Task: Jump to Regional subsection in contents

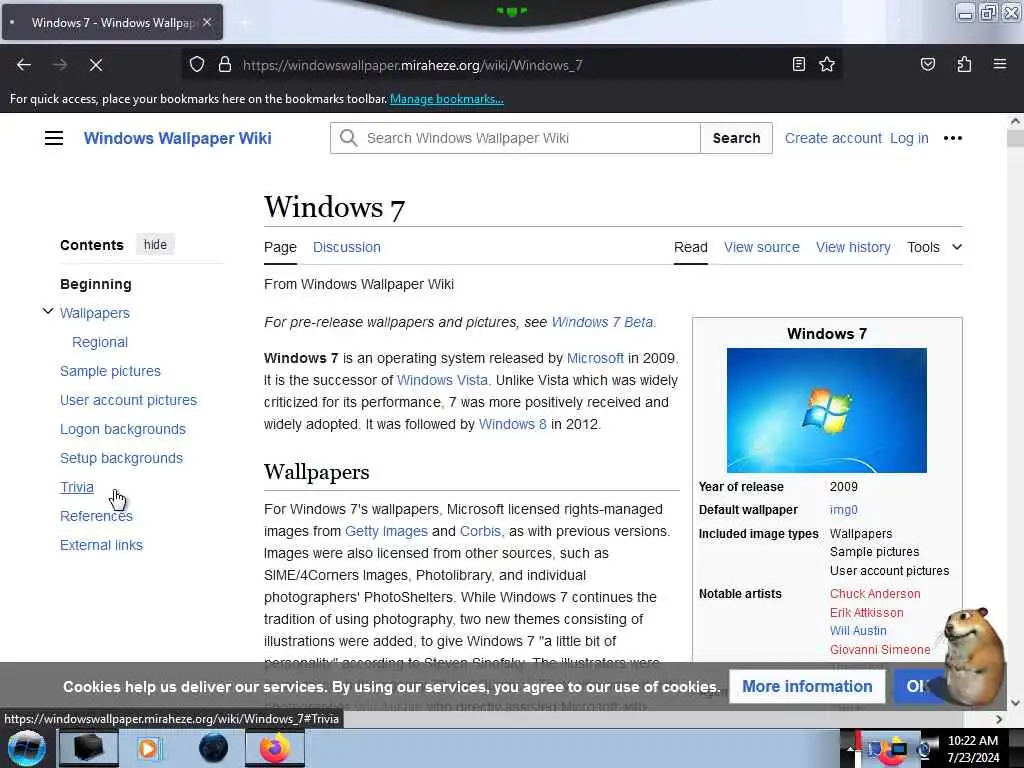Action: point(100,342)
